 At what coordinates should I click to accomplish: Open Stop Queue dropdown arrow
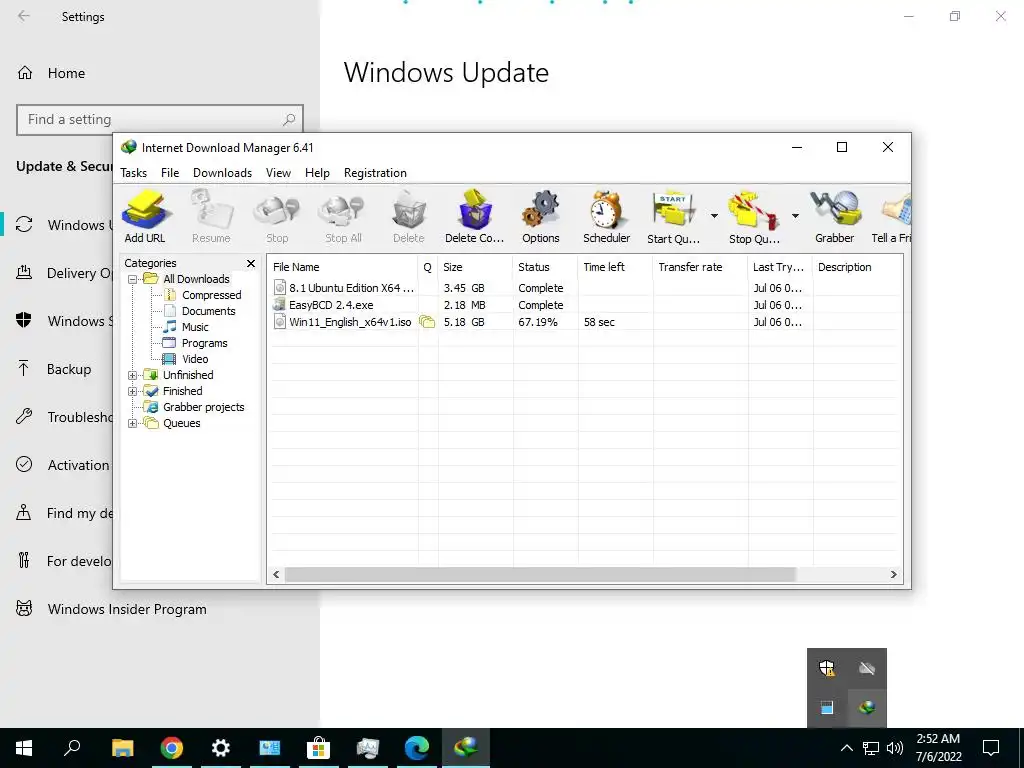(x=795, y=216)
